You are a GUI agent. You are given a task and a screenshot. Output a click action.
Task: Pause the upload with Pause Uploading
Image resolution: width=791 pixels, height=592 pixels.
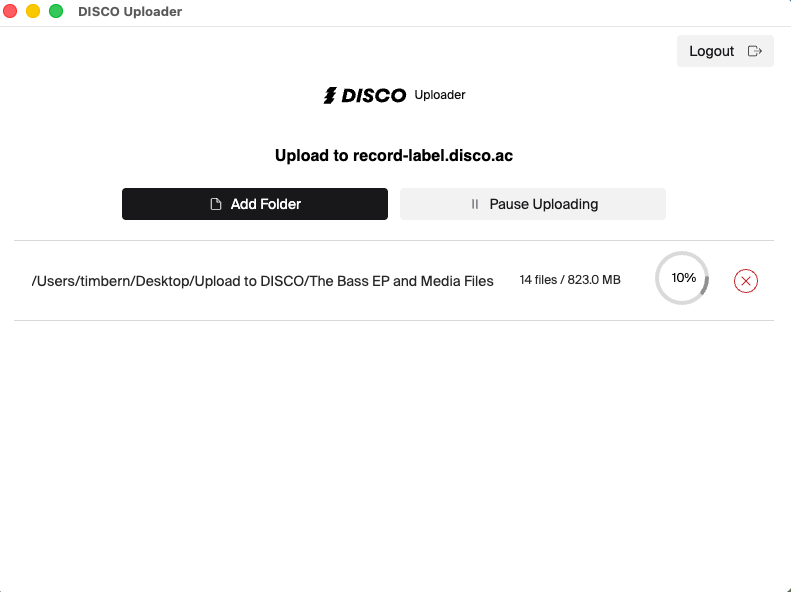pyautogui.click(x=533, y=204)
